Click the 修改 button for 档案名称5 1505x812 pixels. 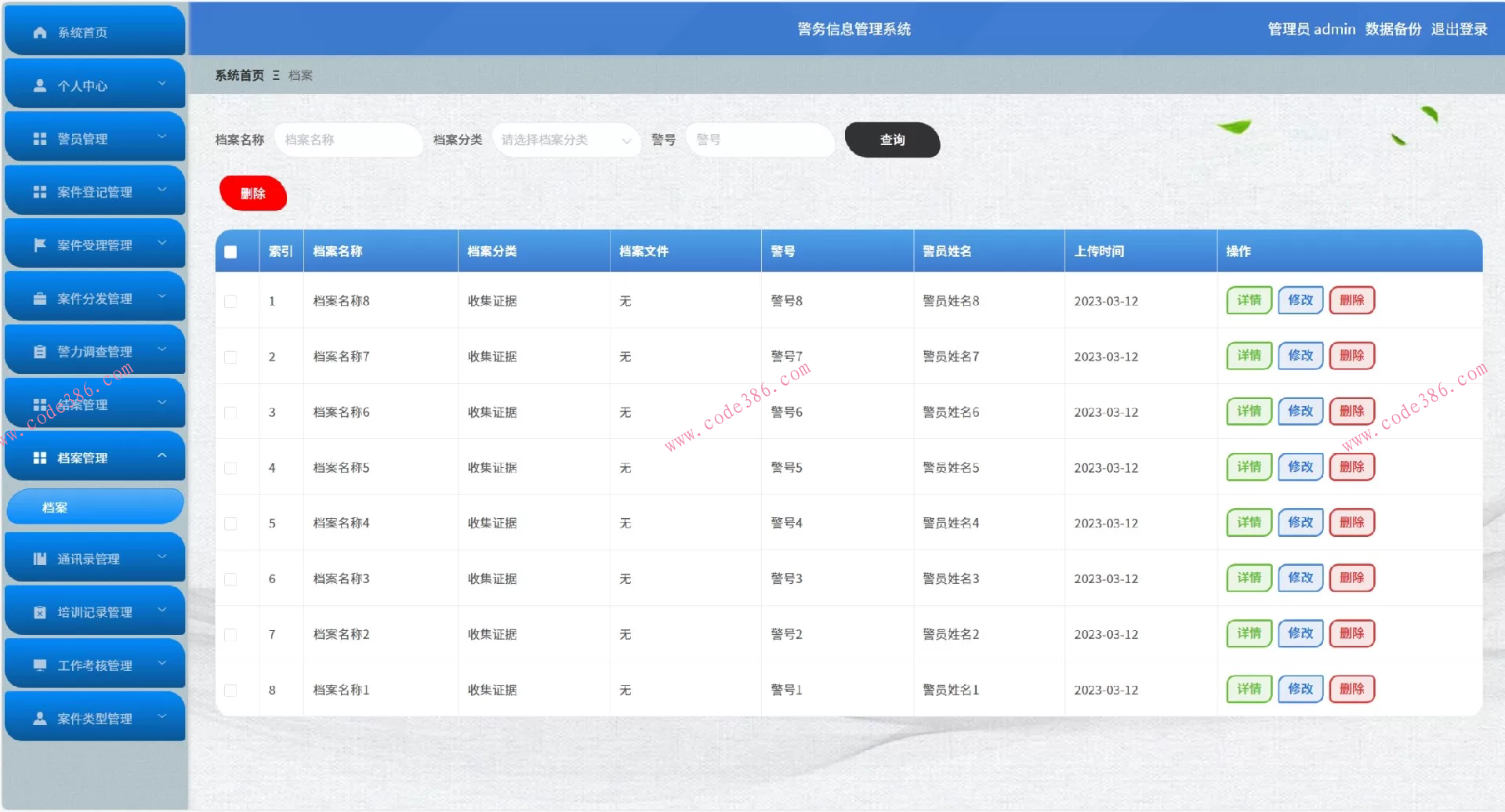1300,466
